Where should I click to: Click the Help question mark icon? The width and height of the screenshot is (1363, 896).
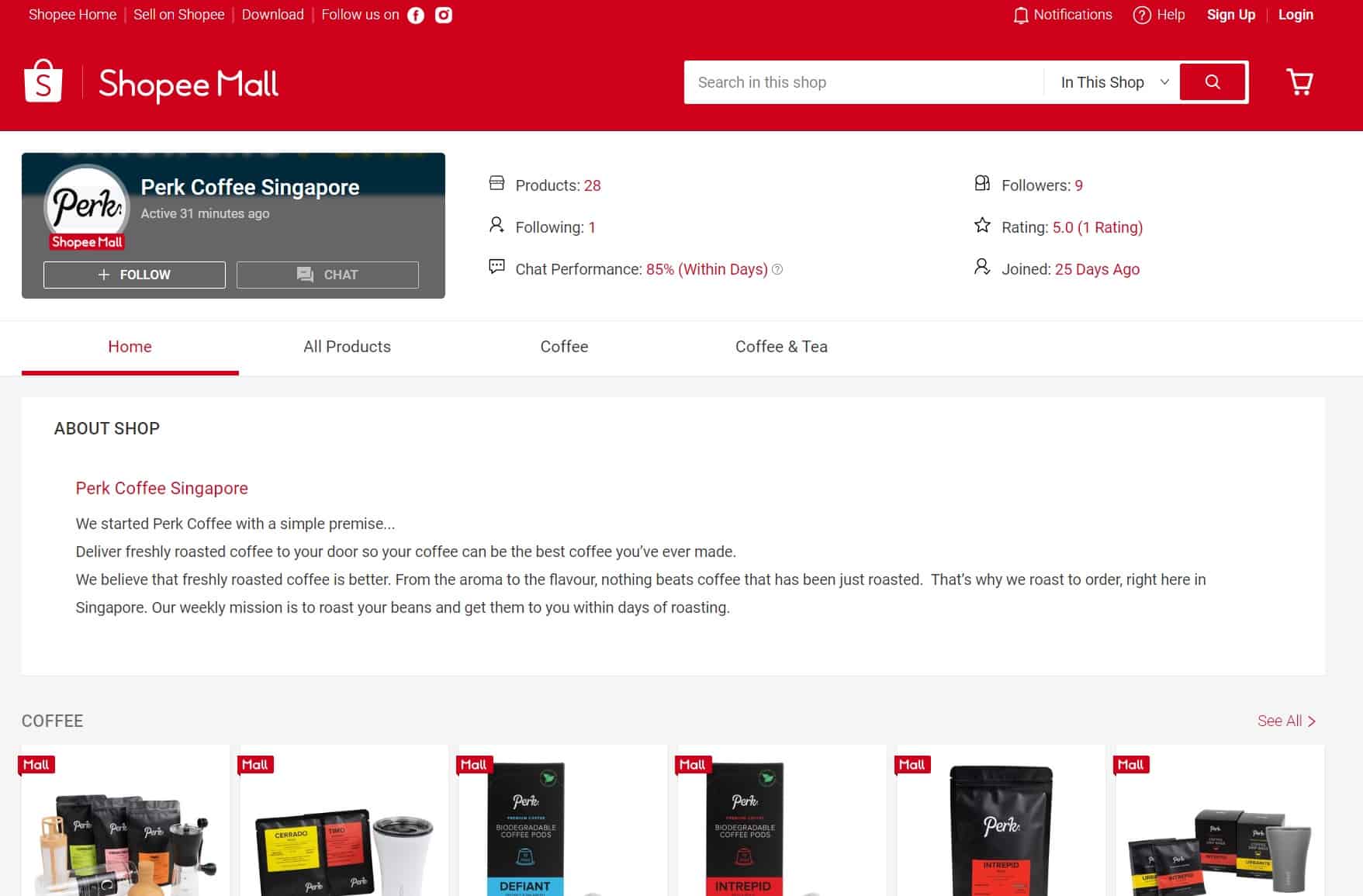tap(1142, 16)
